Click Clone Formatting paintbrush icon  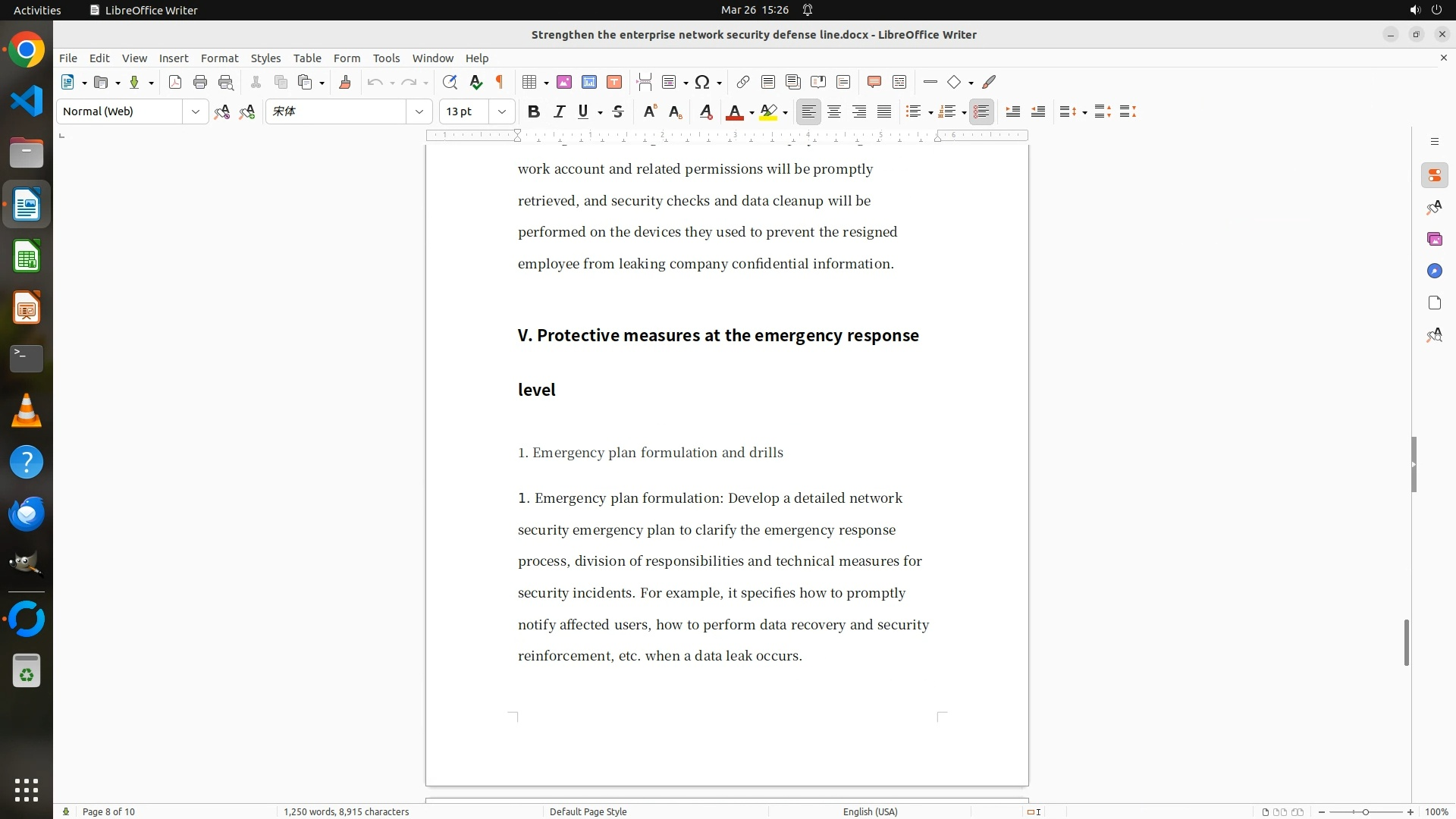click(345, 82)
